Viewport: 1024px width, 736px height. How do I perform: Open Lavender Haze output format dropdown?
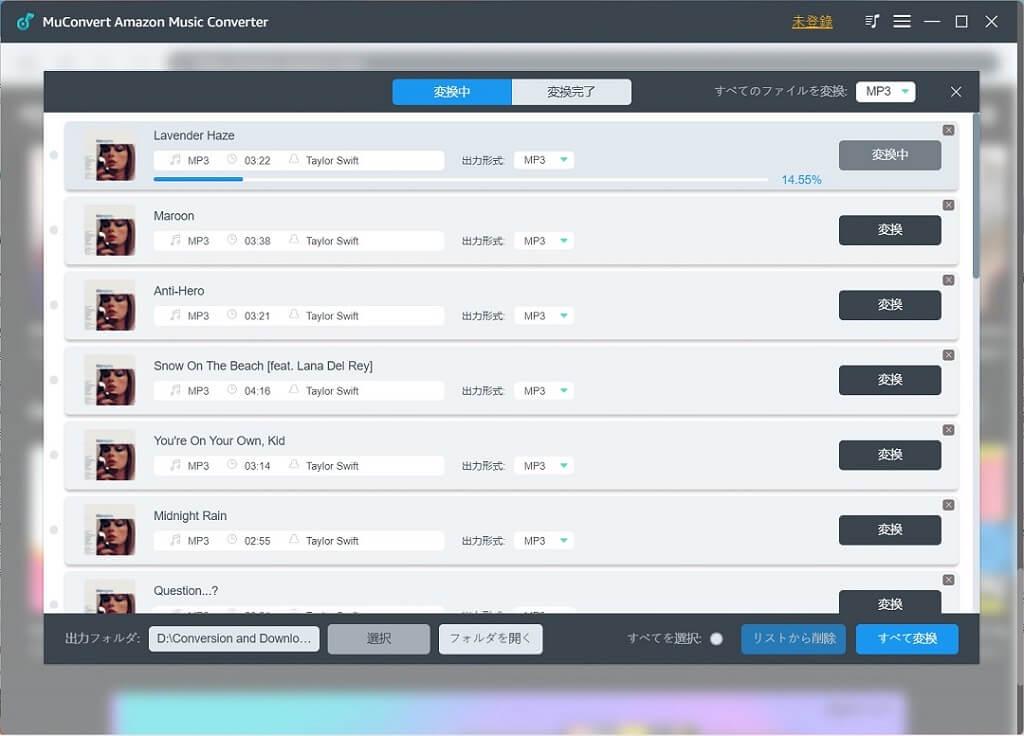543,160
